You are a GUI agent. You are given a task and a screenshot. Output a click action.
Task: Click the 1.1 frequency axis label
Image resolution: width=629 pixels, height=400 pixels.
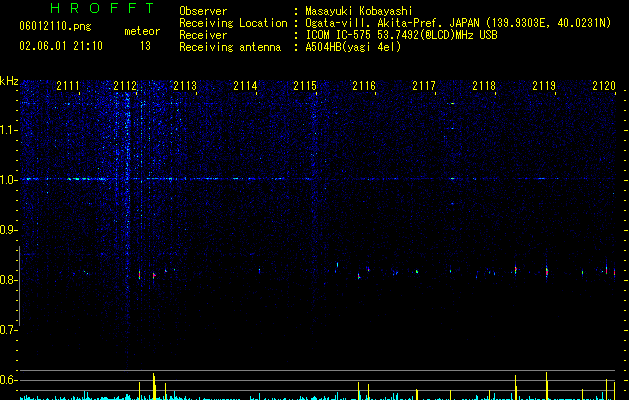pyautogui.click(x=8, y=130)
